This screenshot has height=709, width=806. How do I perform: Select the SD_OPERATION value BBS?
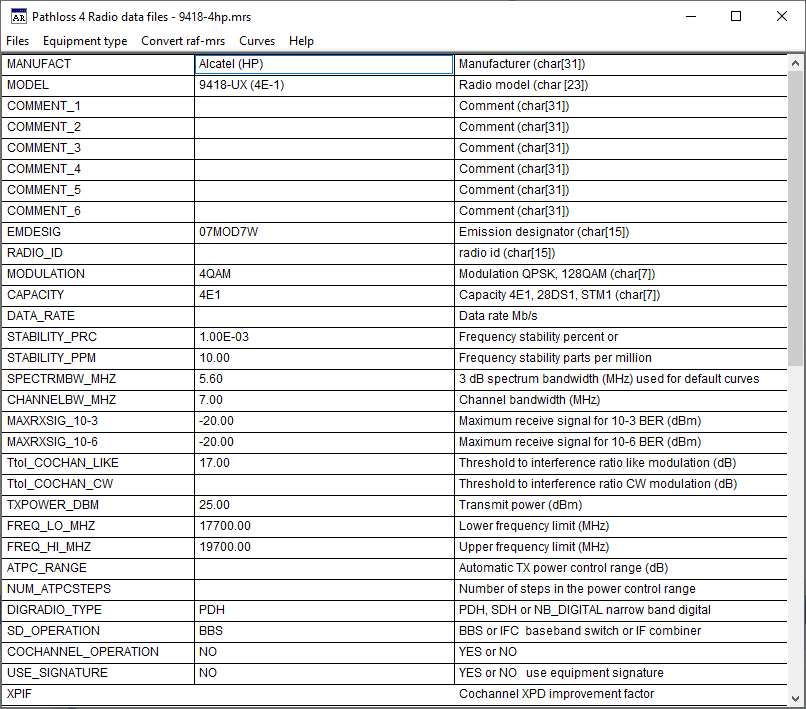pyautogui.click(x=324, y=631)
